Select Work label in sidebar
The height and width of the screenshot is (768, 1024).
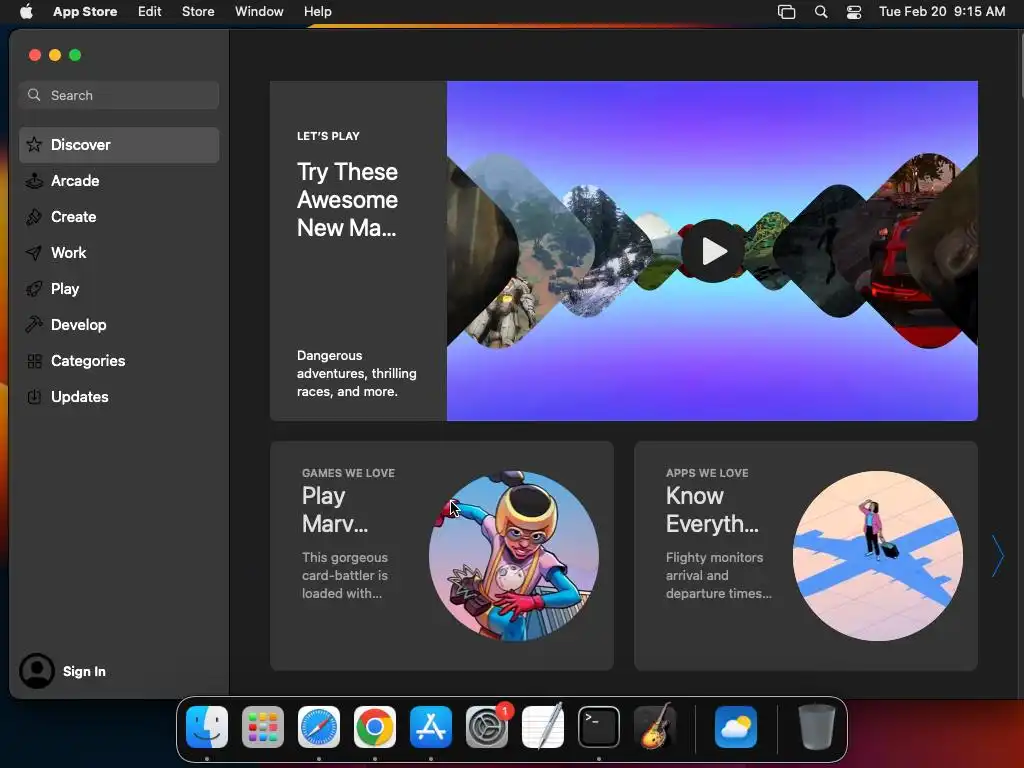[x=69, y=253]
